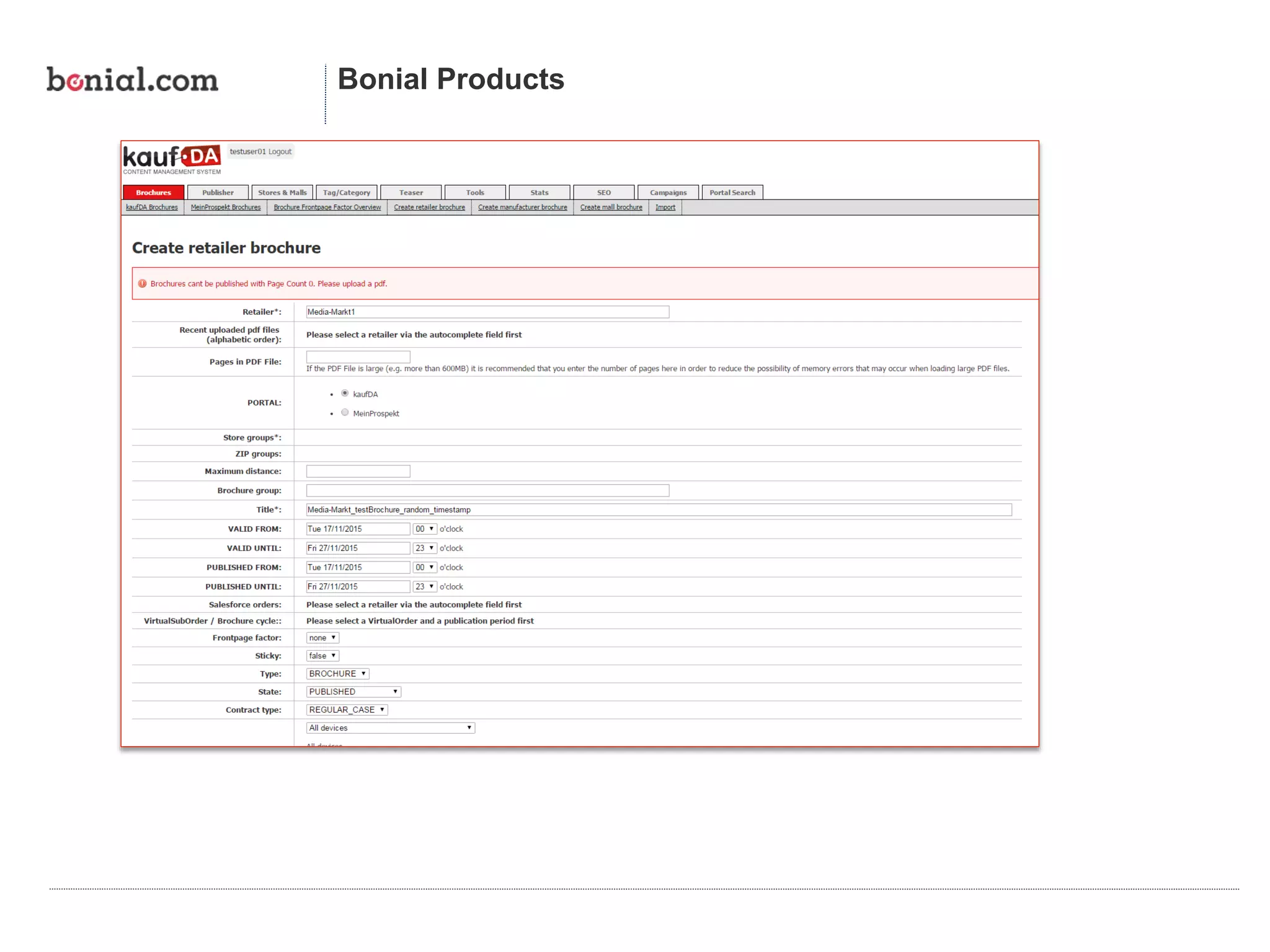Image resolution: width=1270 pixels, height=952 pixels.
Task: Click the Create retailer brochure heading
Action: (x=226, y=248)
